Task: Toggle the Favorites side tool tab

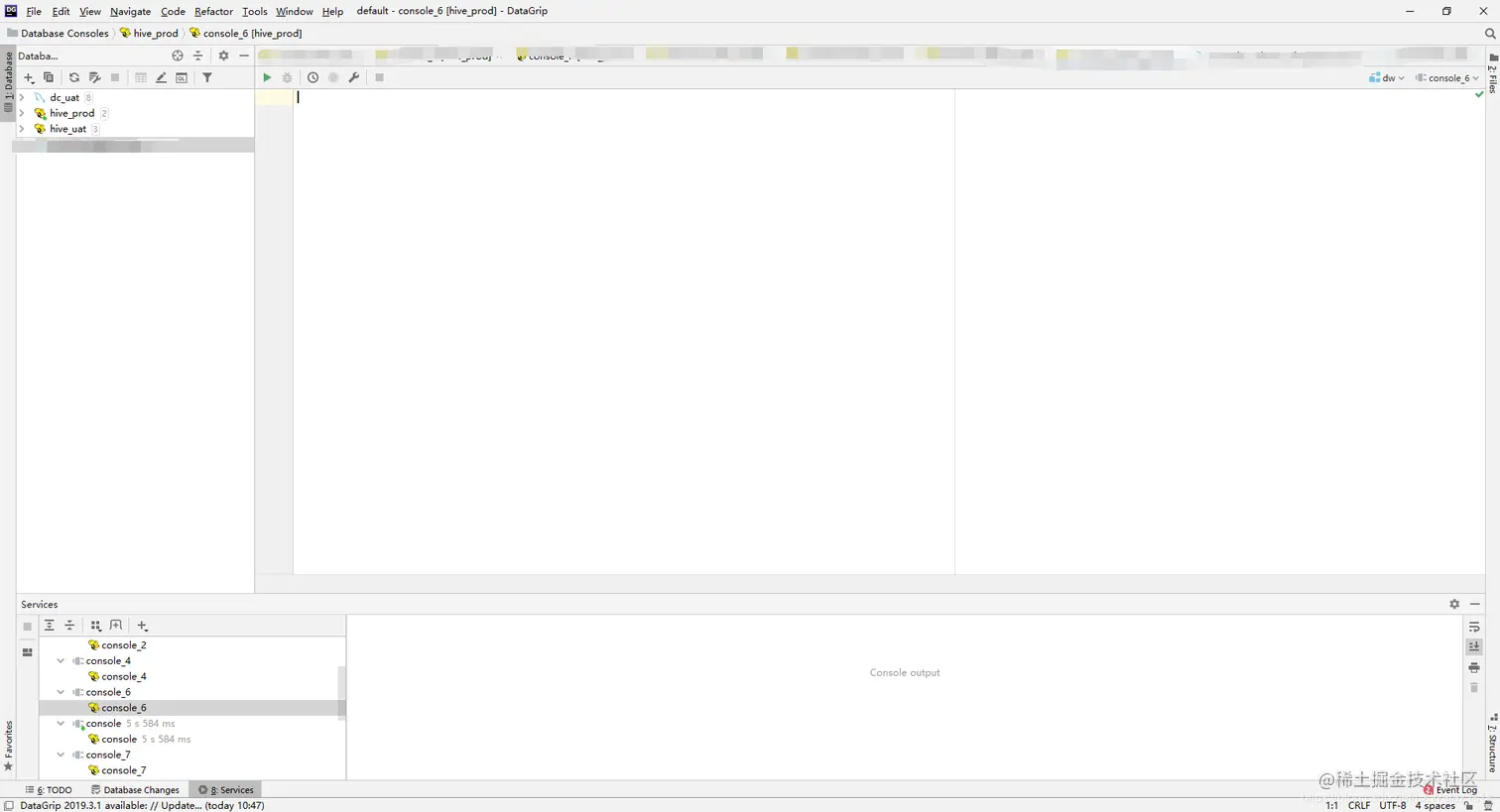Action: tap(8, 747)
